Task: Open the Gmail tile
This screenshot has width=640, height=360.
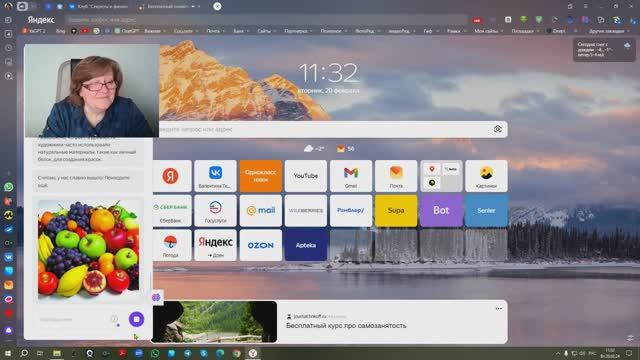Action: (351, 176)
